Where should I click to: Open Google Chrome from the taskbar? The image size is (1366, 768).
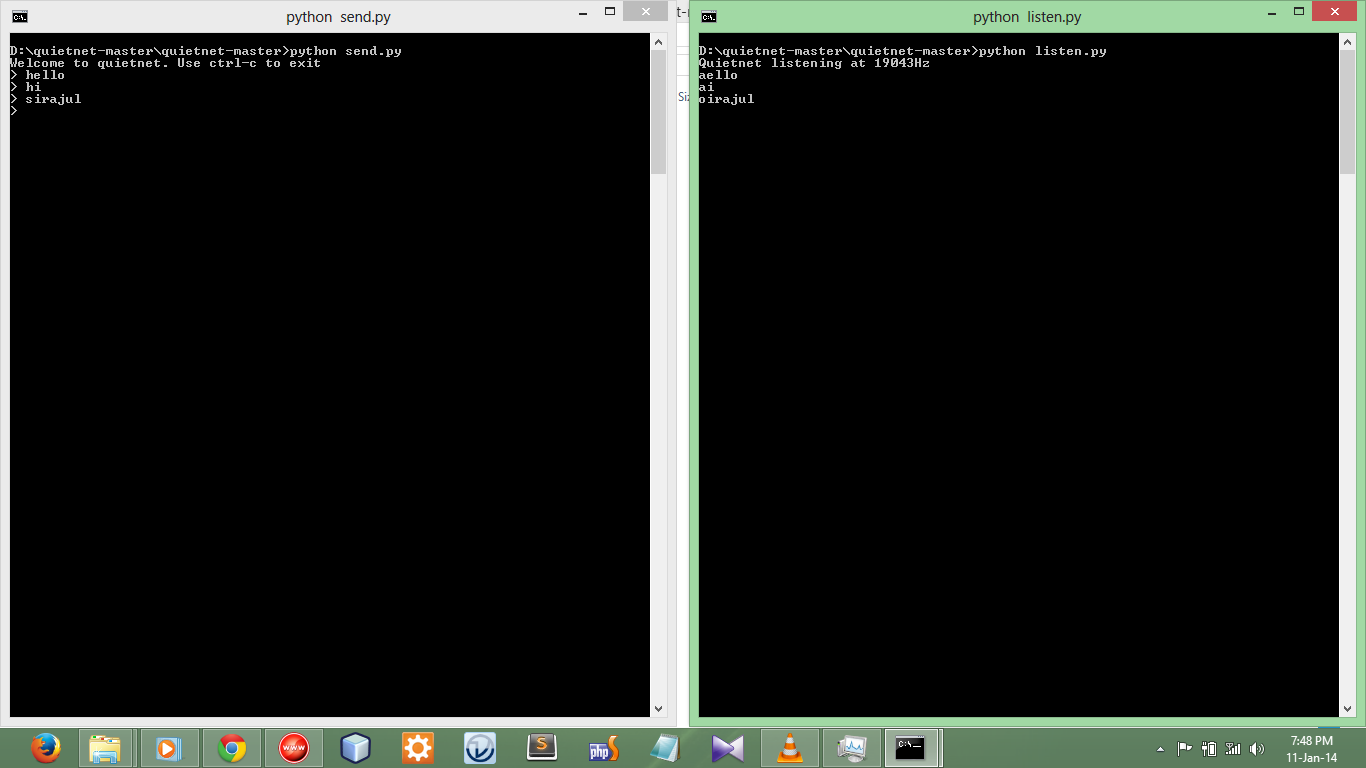(231, 747)
